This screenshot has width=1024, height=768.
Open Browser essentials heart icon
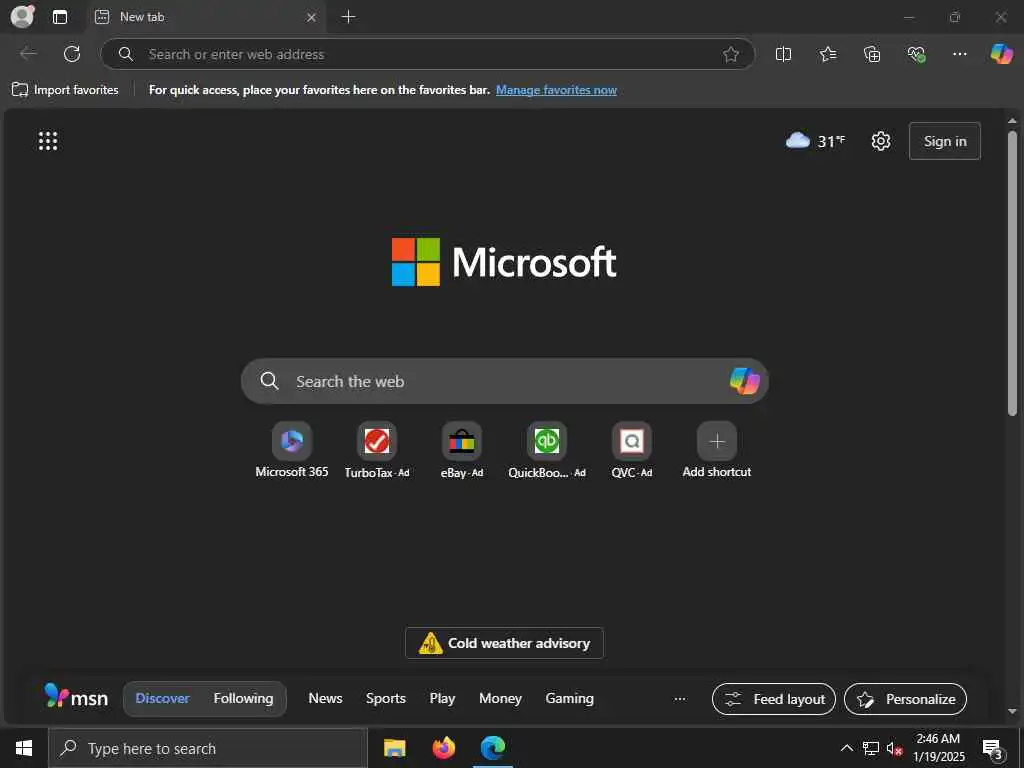point(916,54)
